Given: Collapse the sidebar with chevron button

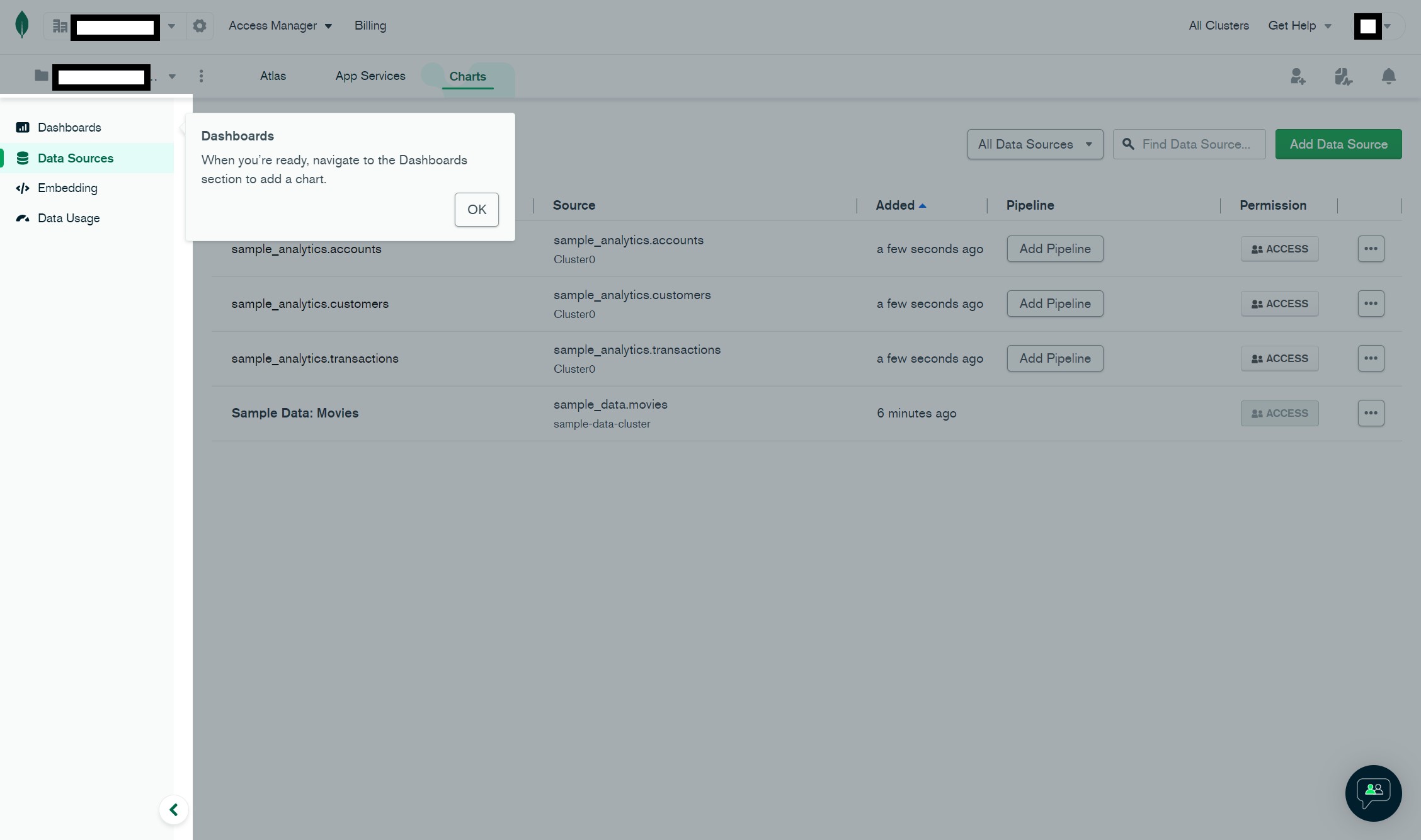Looking at the screenshot, I should [x=174, y=810].
